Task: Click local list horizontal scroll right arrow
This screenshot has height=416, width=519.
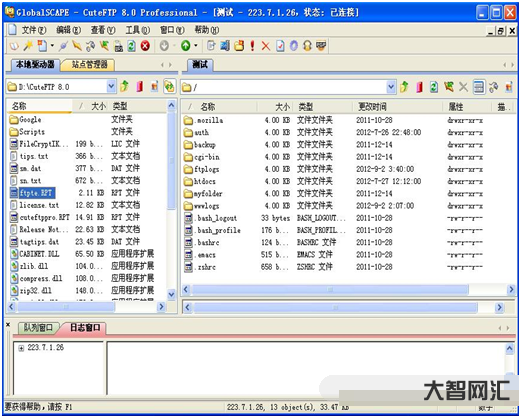Action: tap(162, 306)
